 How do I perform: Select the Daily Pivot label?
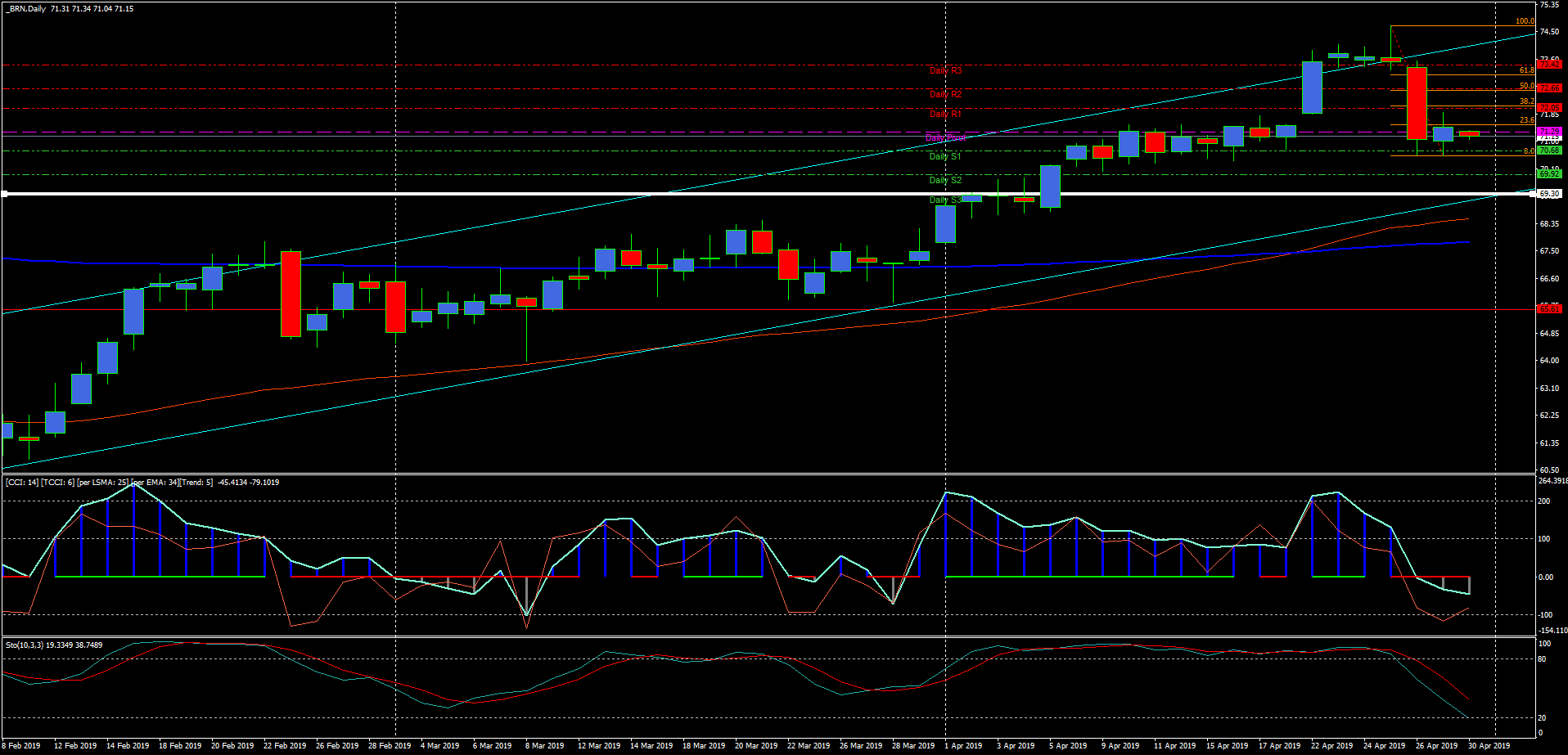(945, 137)
